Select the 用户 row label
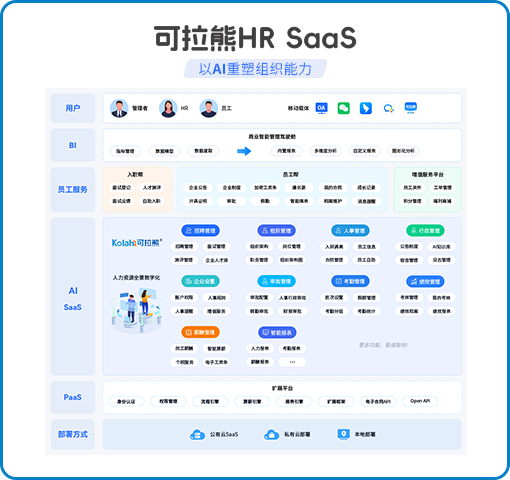The image size is (510, 480). click(73, 108)
